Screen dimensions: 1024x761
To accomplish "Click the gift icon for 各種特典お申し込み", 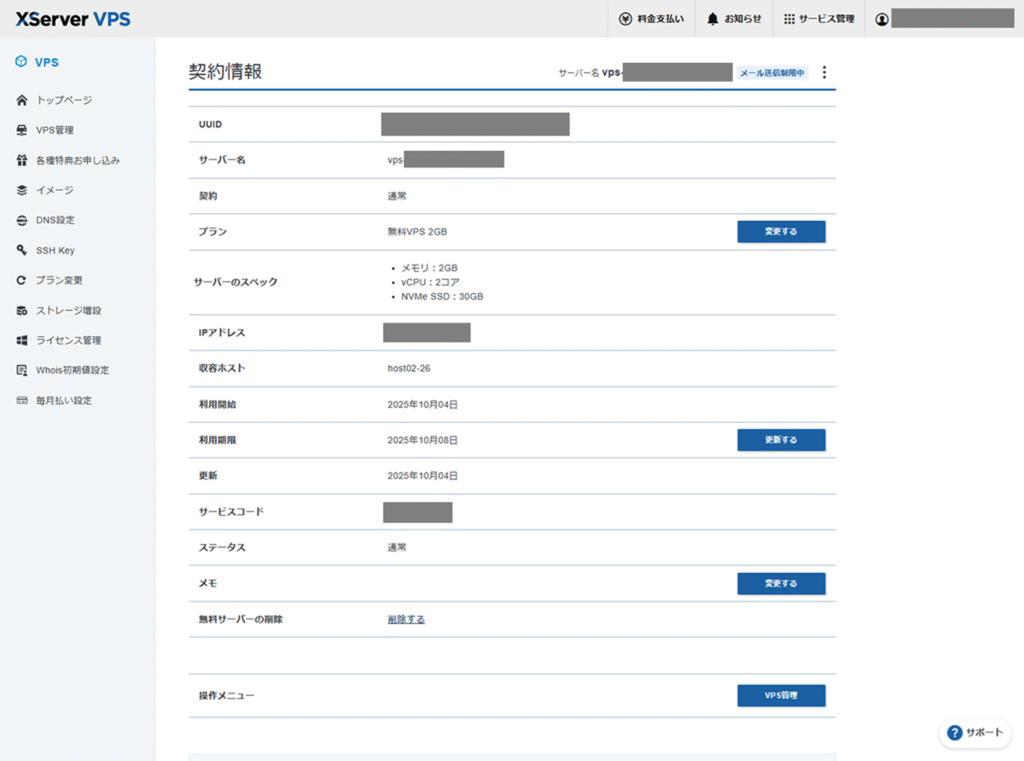I will pyautogui.click(x=22, y=160).
